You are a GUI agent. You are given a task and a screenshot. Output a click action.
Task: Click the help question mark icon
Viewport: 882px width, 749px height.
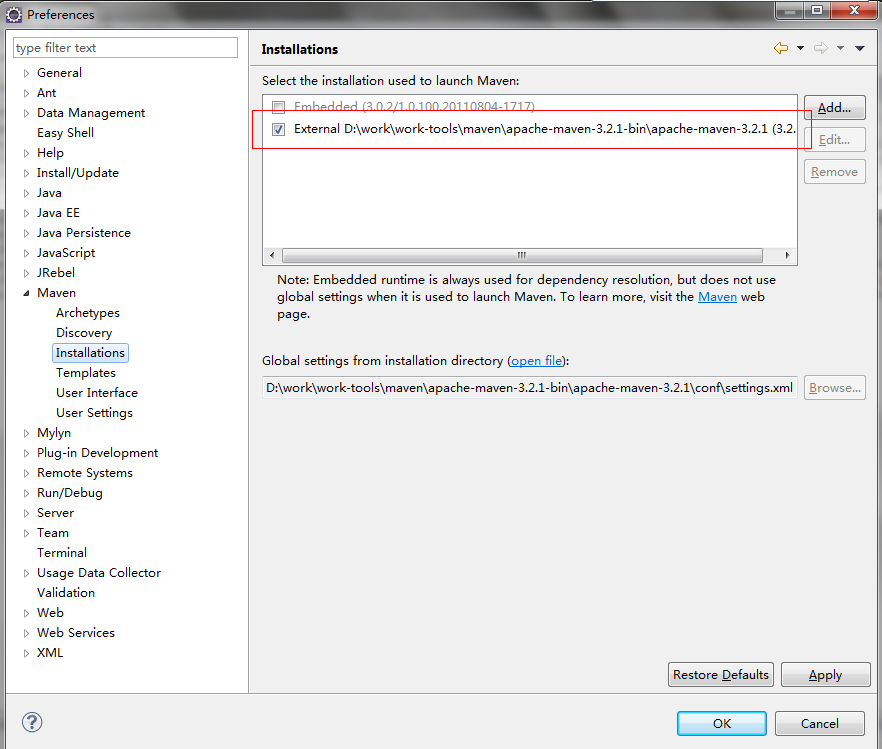click(x=32, y=723)
